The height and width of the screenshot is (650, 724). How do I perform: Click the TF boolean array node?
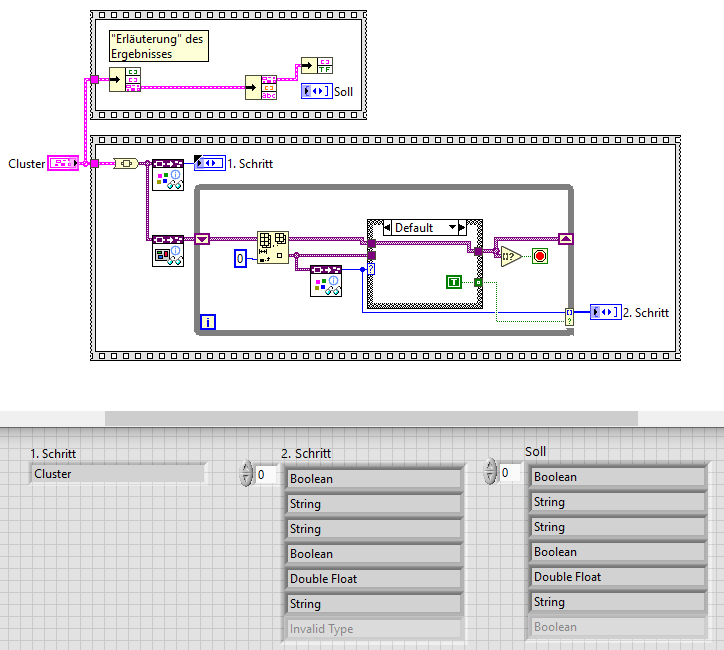pos(317,66)
